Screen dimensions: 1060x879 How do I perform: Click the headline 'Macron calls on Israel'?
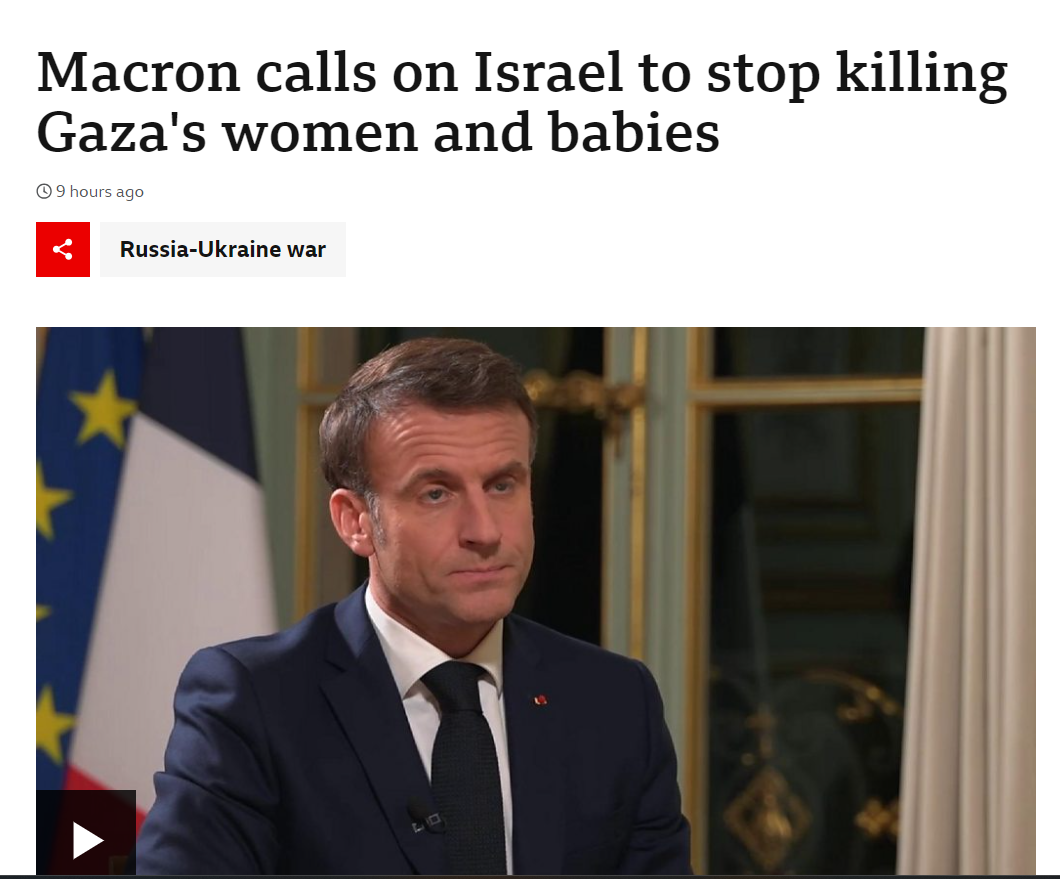[330, 72]
